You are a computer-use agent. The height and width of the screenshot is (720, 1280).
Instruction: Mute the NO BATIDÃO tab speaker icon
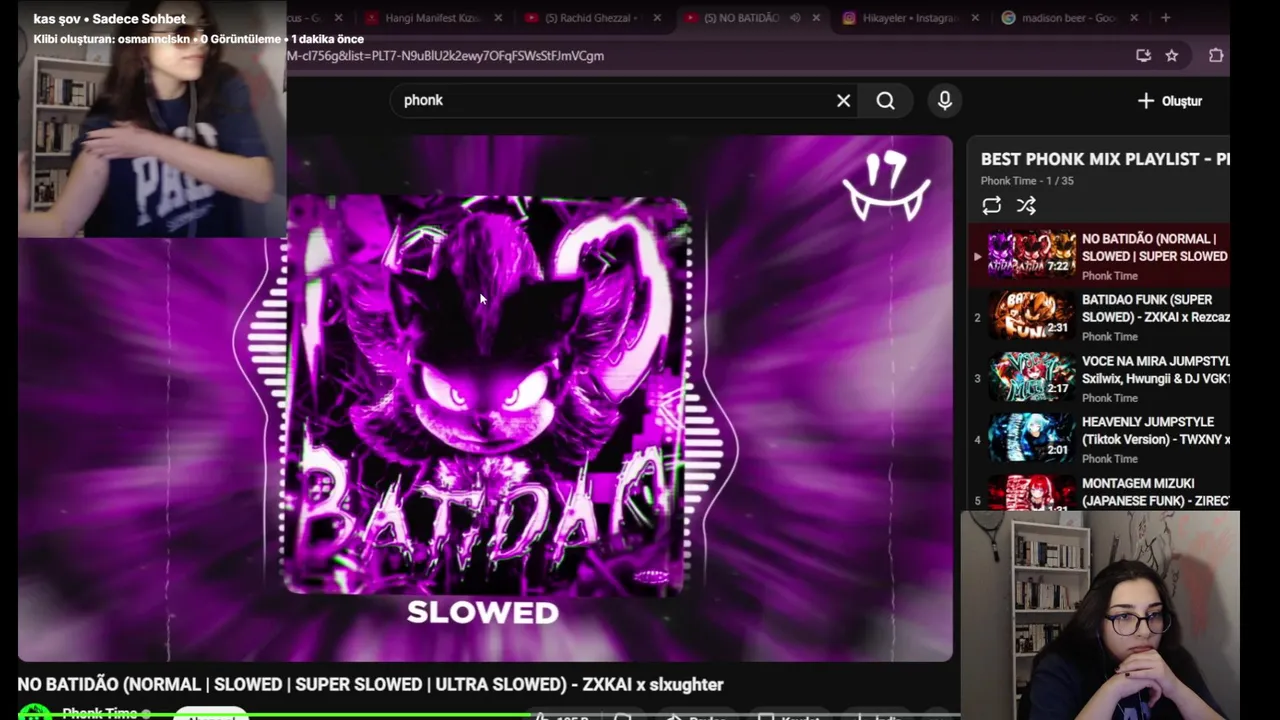pos(796,18)
